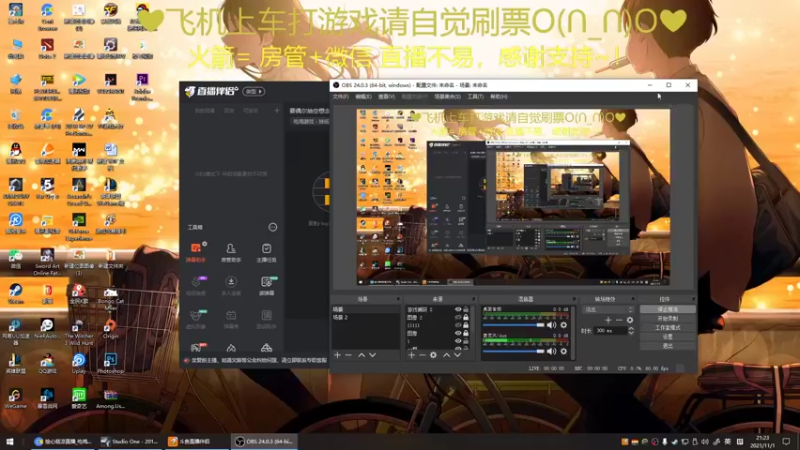Open the 房管助手 person icon in 直播伴侣
Viewport: 800px width, 450px height.
pos(231,252)
